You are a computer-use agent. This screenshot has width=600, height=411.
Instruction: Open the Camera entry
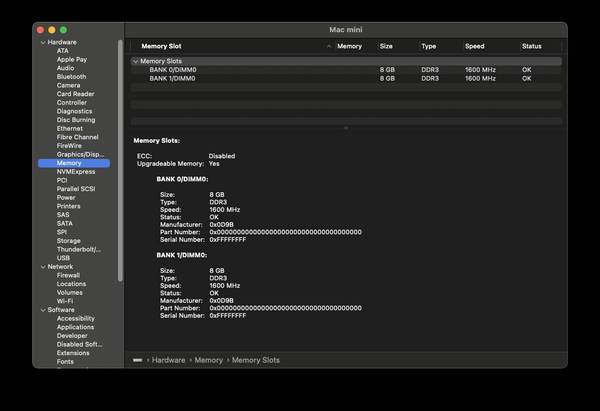point(68,85)
